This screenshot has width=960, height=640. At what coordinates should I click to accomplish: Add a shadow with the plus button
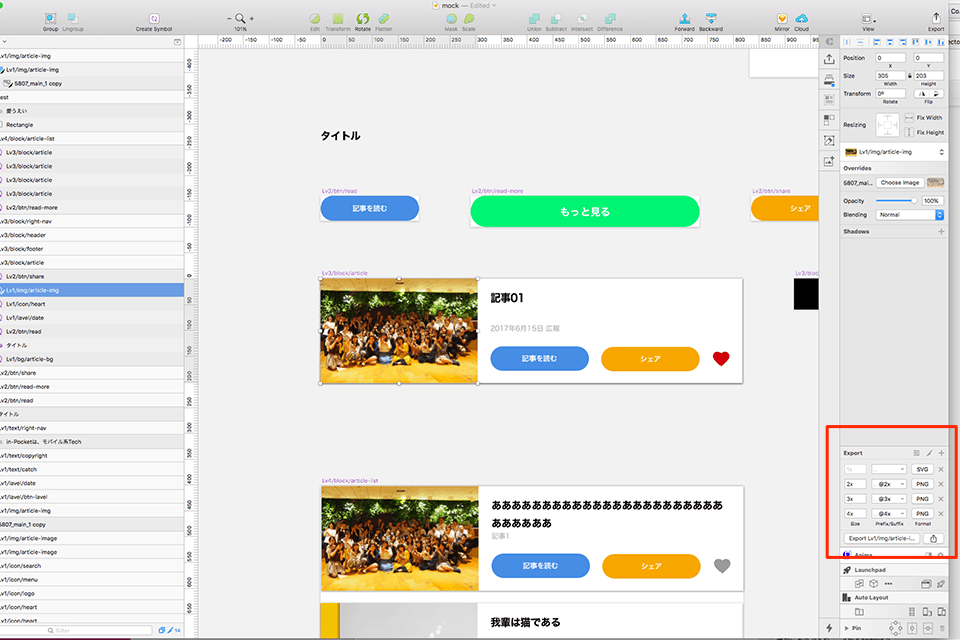pyautogui.click(x=941, y=232)
